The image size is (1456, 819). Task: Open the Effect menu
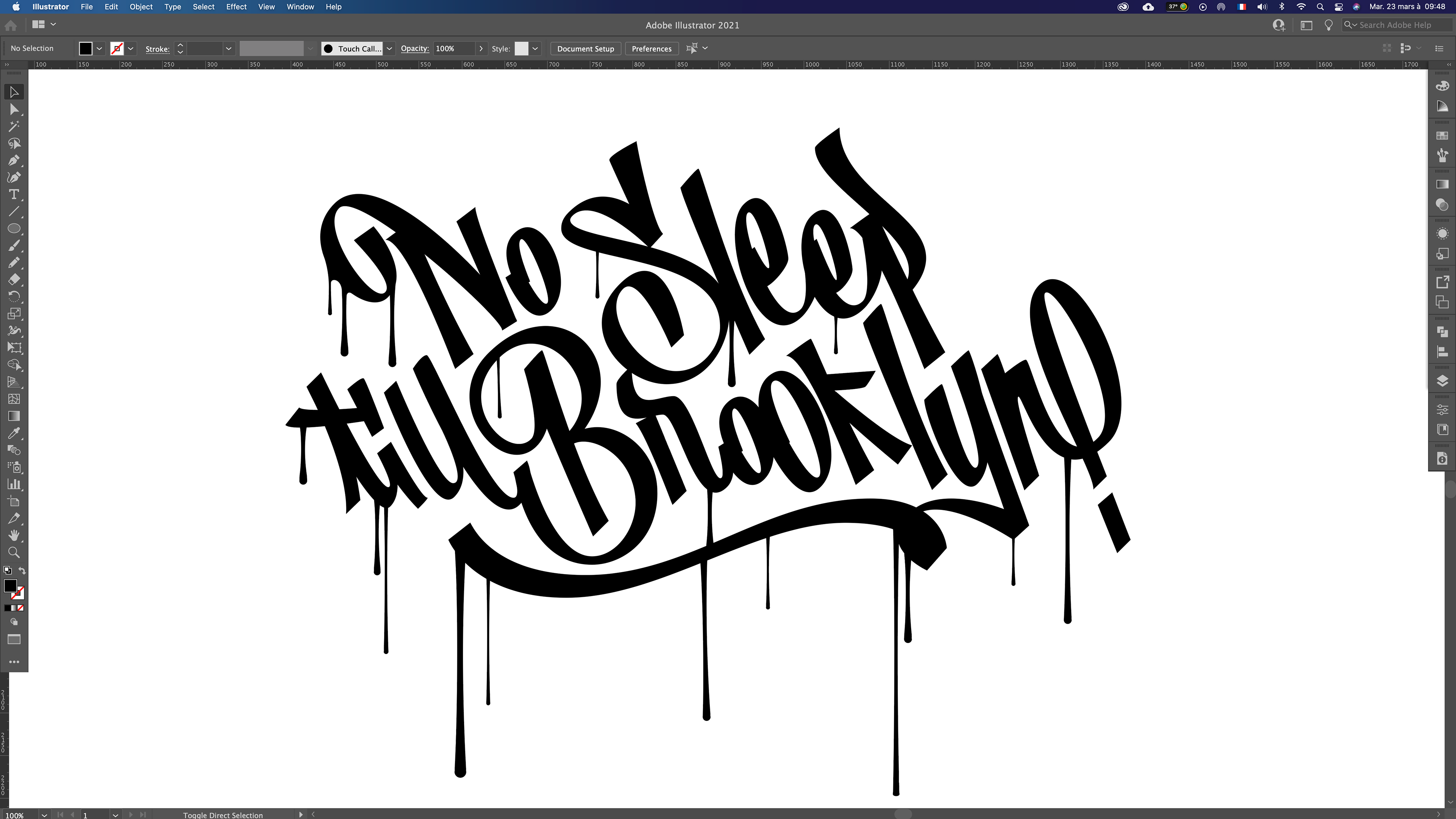click(x=236, y=7)
